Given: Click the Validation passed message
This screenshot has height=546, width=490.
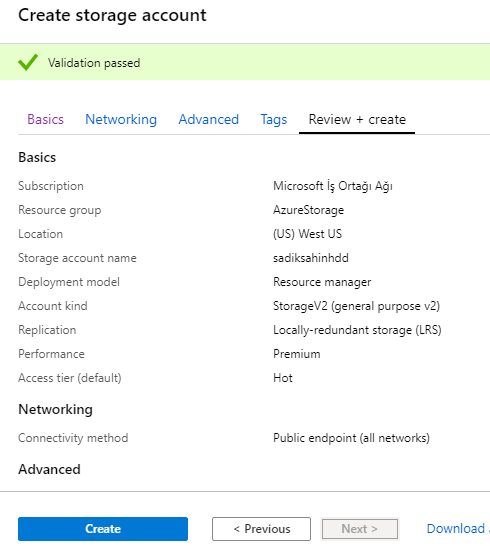Looking at the screenshot, I should pyautogui.click(x=94, y=63).
